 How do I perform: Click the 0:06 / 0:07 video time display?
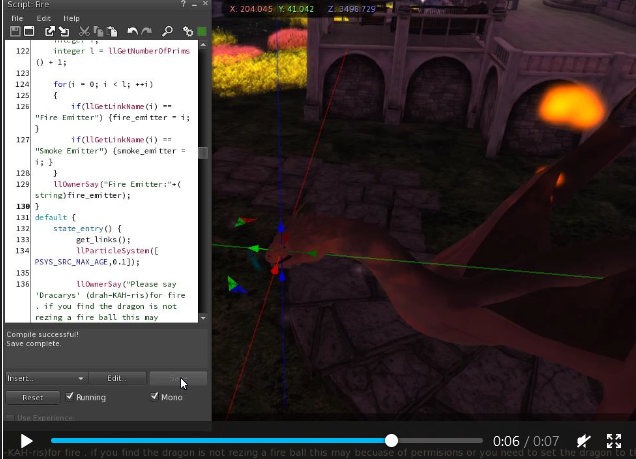pos(526,441)
